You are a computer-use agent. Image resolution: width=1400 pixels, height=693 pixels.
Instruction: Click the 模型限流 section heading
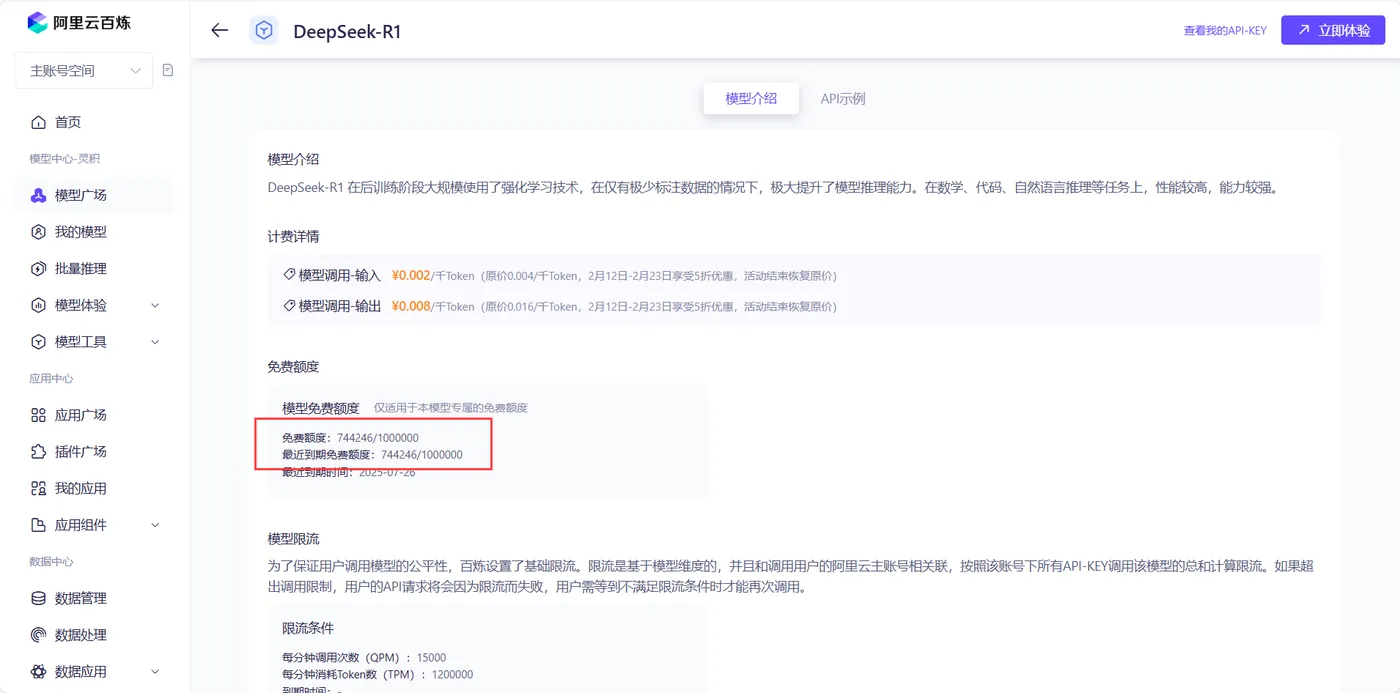click(293, 539)
